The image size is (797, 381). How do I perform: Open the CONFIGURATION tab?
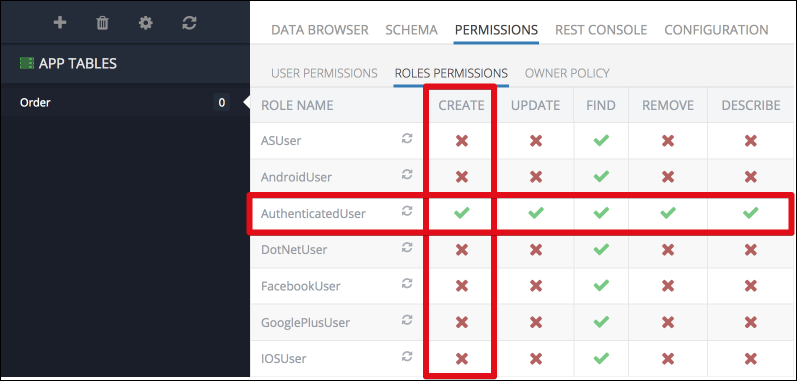(x=716, y=30)
